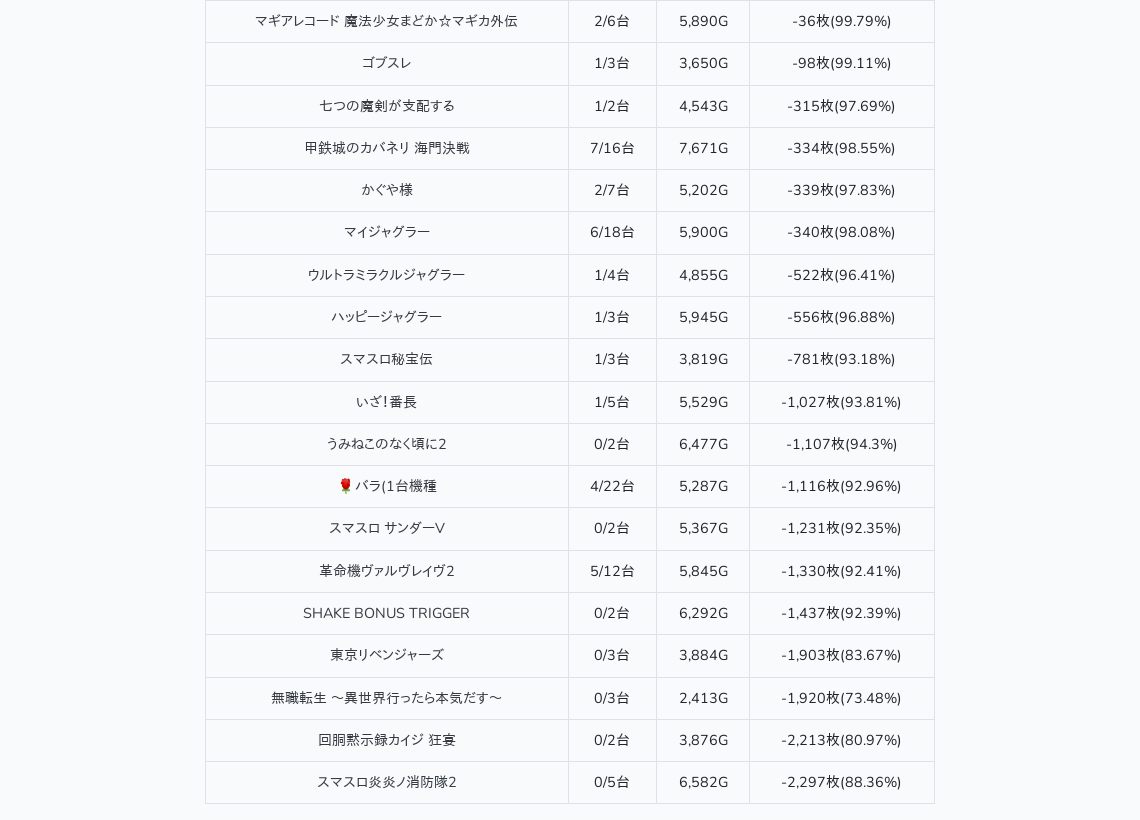Open the スマスロ秘宝伝 entry

point(386,359)
